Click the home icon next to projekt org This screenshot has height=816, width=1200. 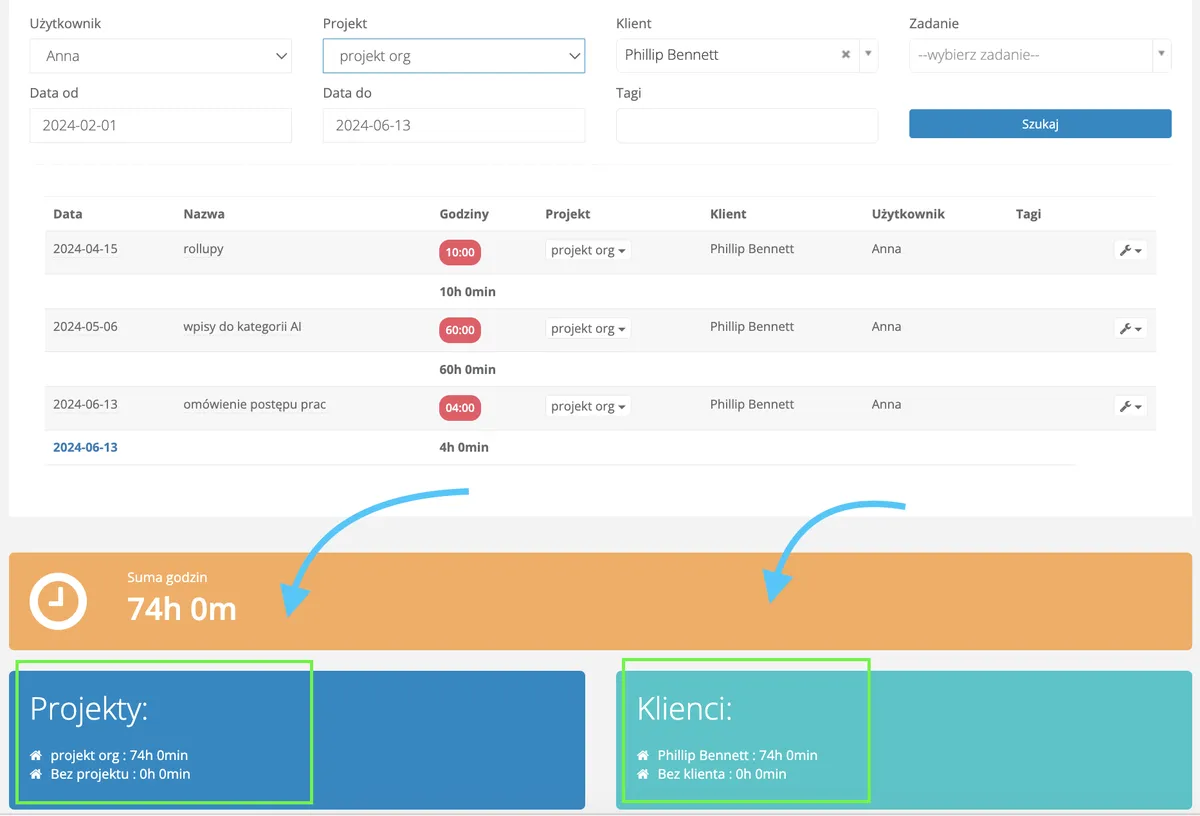click(37, 756)
